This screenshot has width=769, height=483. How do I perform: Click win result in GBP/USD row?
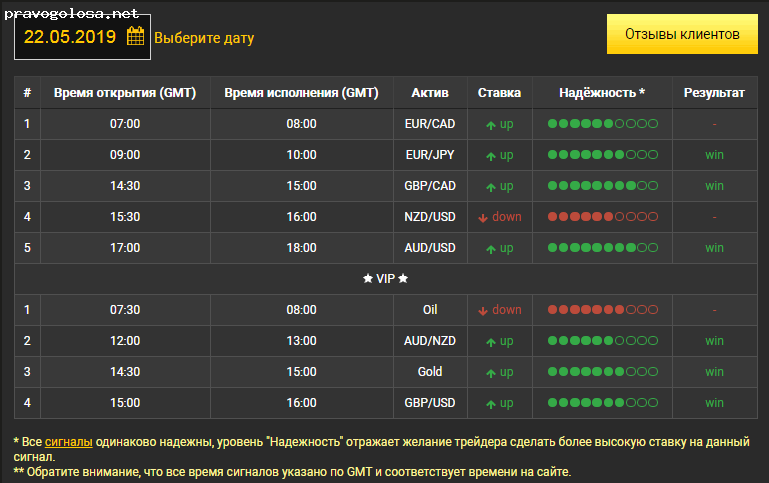tap(714, 403)
